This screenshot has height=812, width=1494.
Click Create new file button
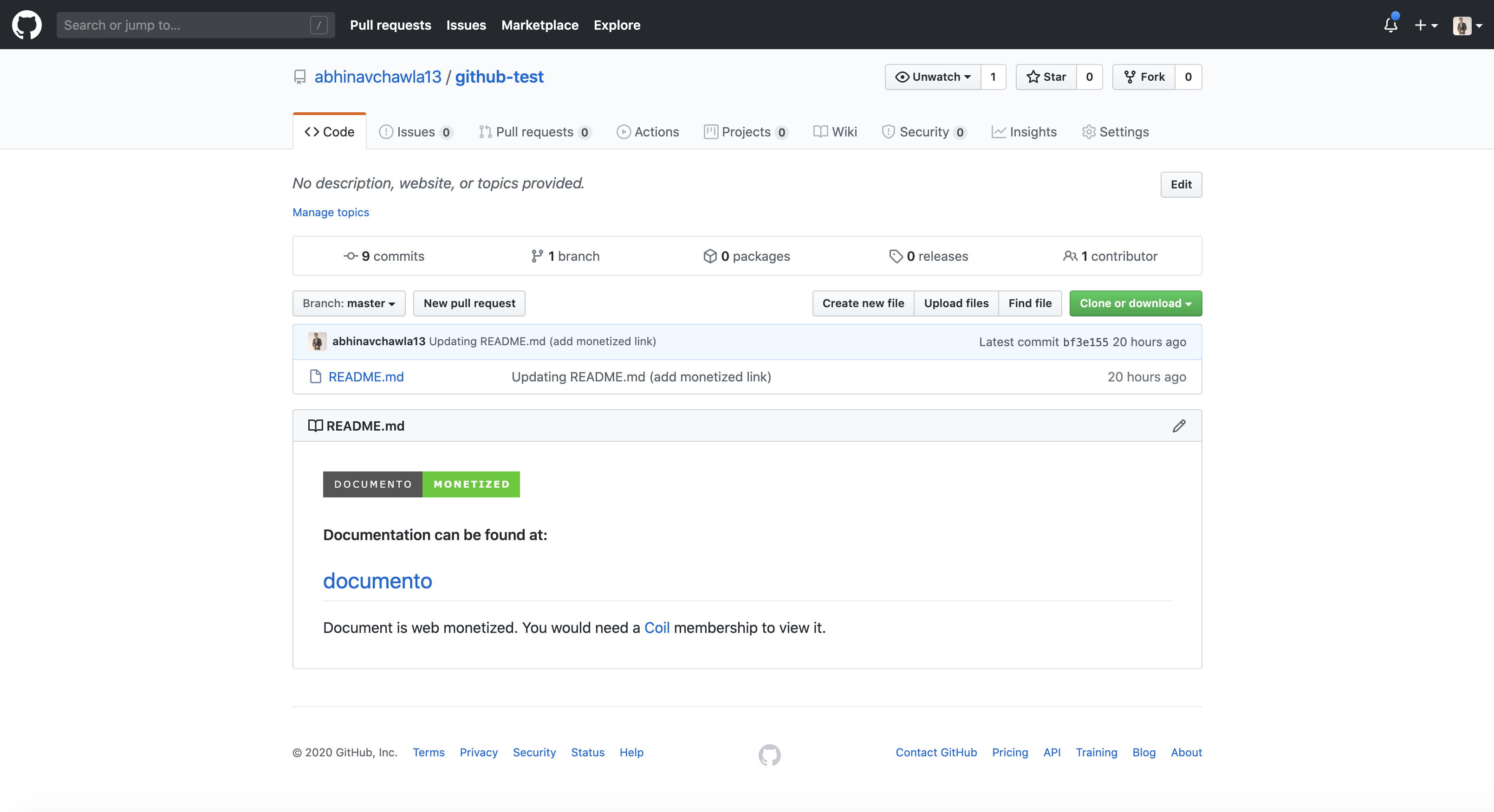(x=863, y=303)
